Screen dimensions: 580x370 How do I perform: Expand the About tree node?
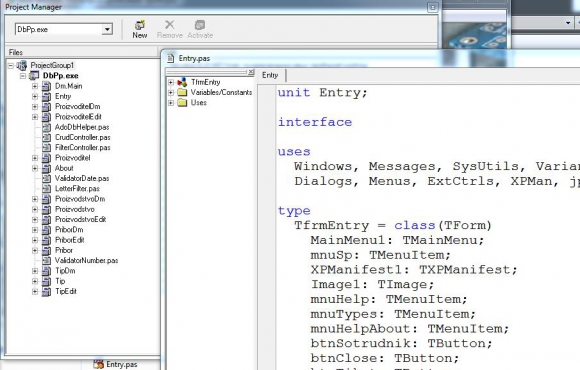click(35, 168)
